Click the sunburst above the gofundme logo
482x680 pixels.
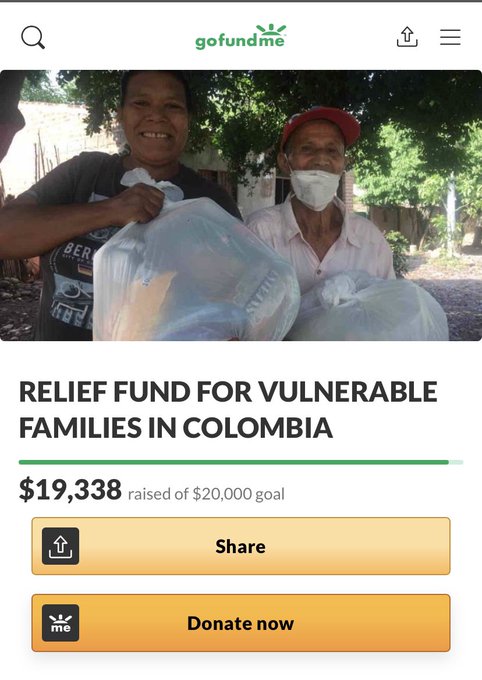271,29
